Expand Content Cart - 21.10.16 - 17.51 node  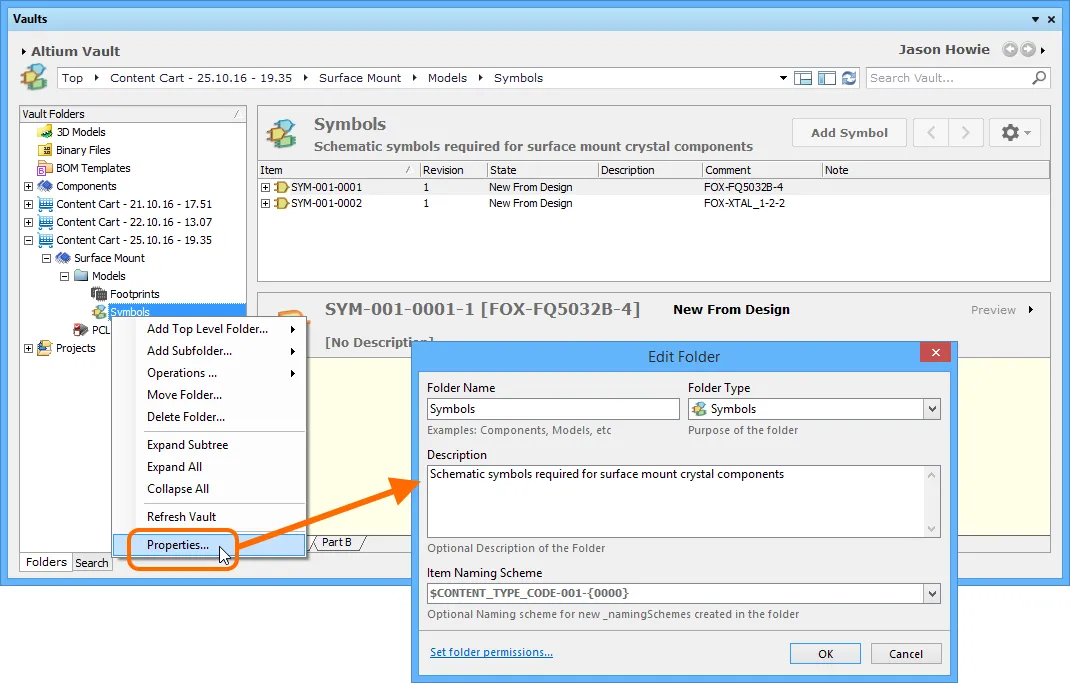coord(28,204)
